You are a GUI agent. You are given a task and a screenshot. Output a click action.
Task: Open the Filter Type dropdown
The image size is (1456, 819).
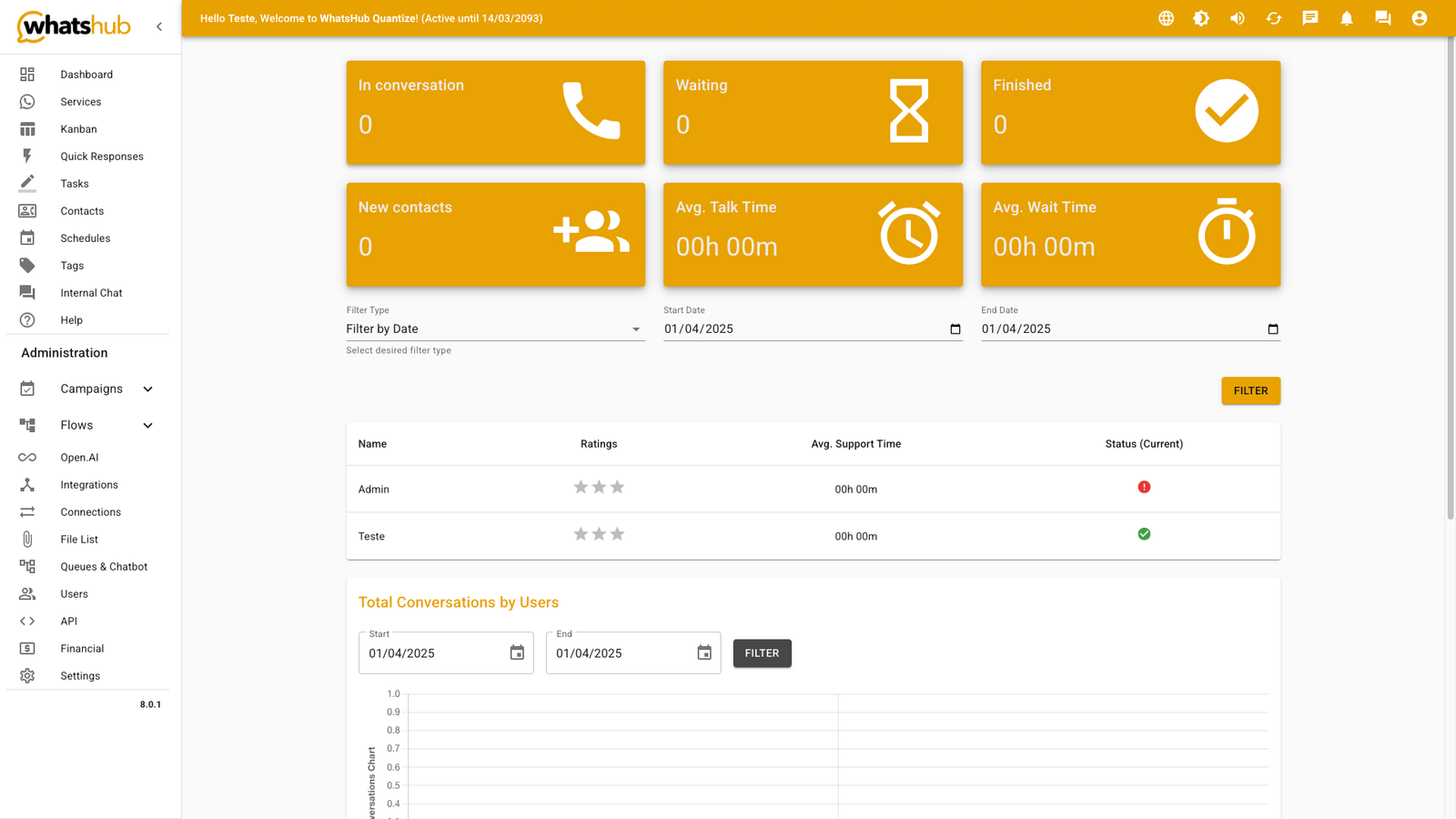[495, 329]
